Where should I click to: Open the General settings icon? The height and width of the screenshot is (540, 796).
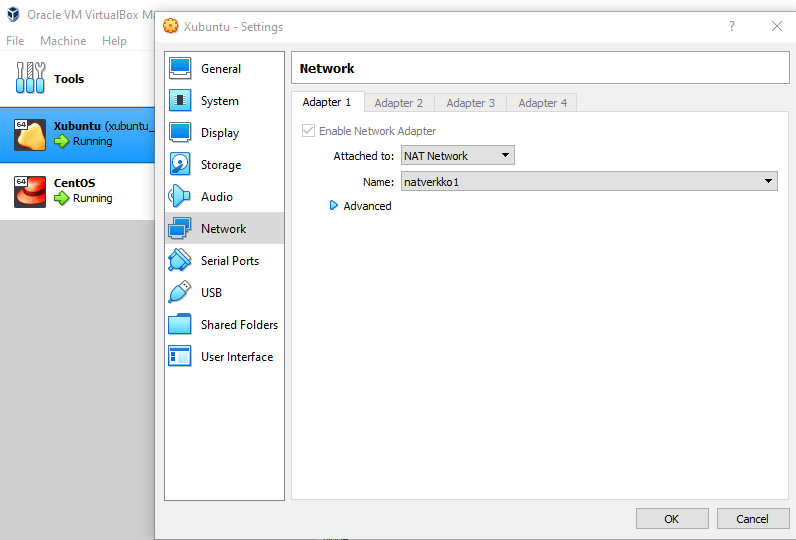pos(180,69)
